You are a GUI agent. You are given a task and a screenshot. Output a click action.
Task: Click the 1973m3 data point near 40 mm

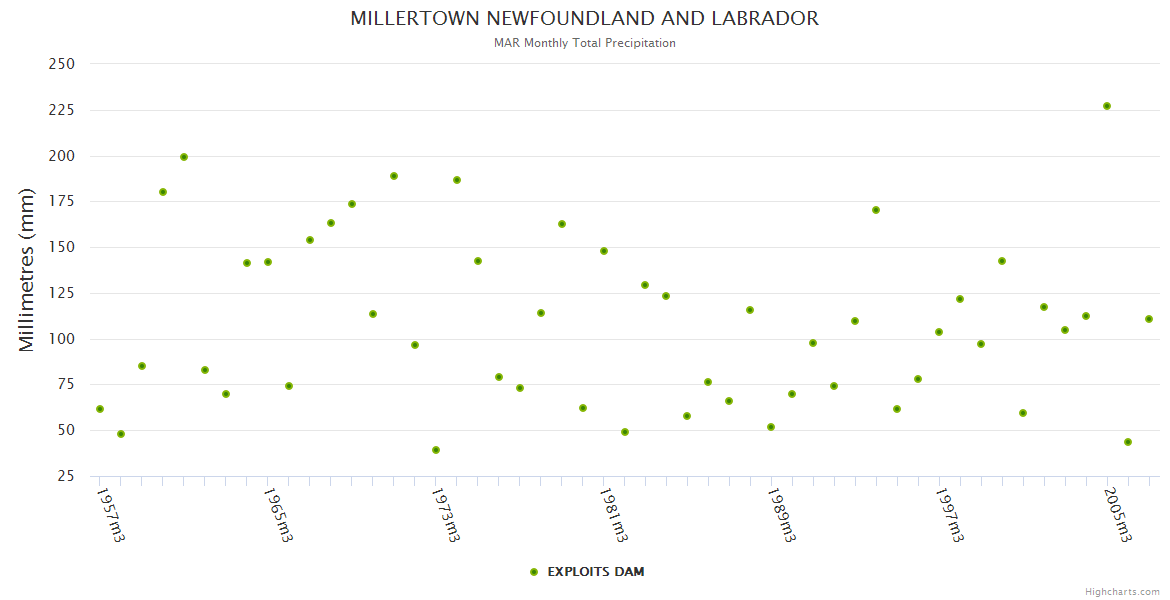coord(436,450)
